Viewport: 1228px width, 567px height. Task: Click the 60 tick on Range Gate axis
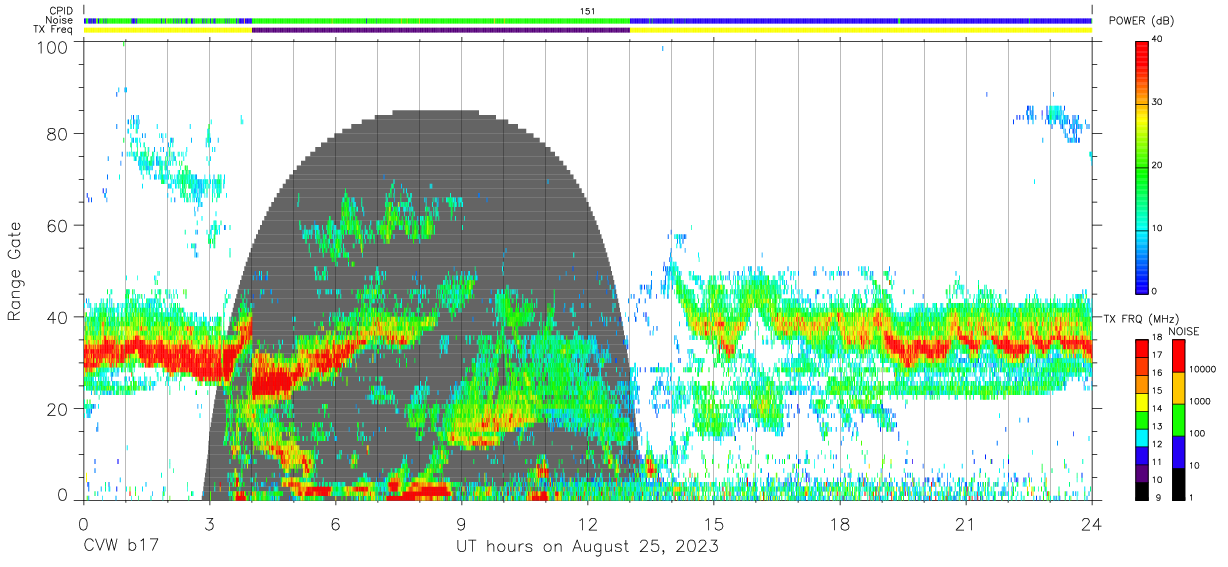pos(58,225)
